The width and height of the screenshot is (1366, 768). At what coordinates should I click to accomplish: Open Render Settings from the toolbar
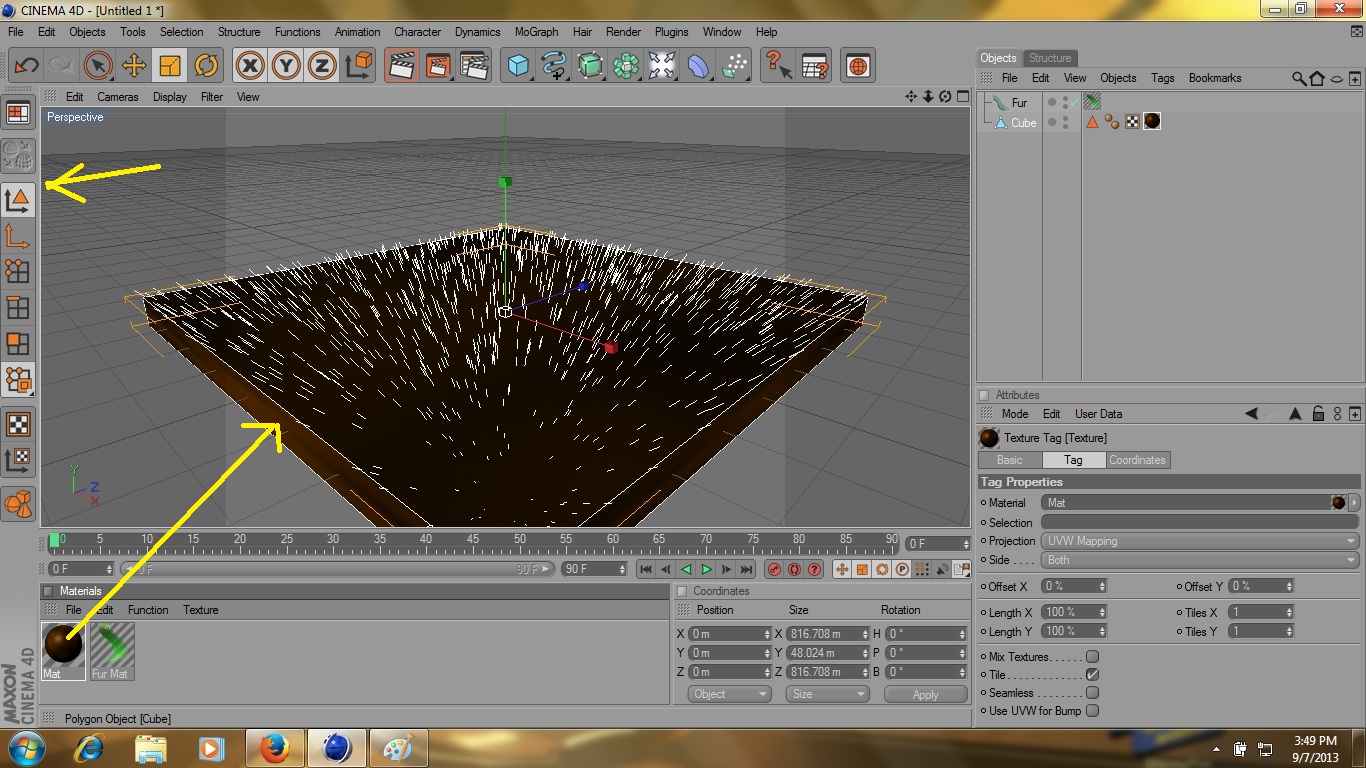[x=474, y=65]
